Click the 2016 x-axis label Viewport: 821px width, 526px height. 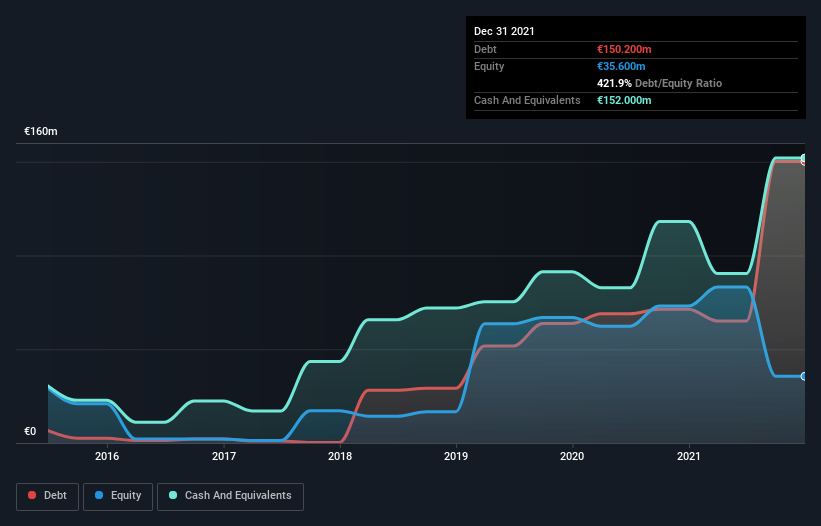pos(107,456)
